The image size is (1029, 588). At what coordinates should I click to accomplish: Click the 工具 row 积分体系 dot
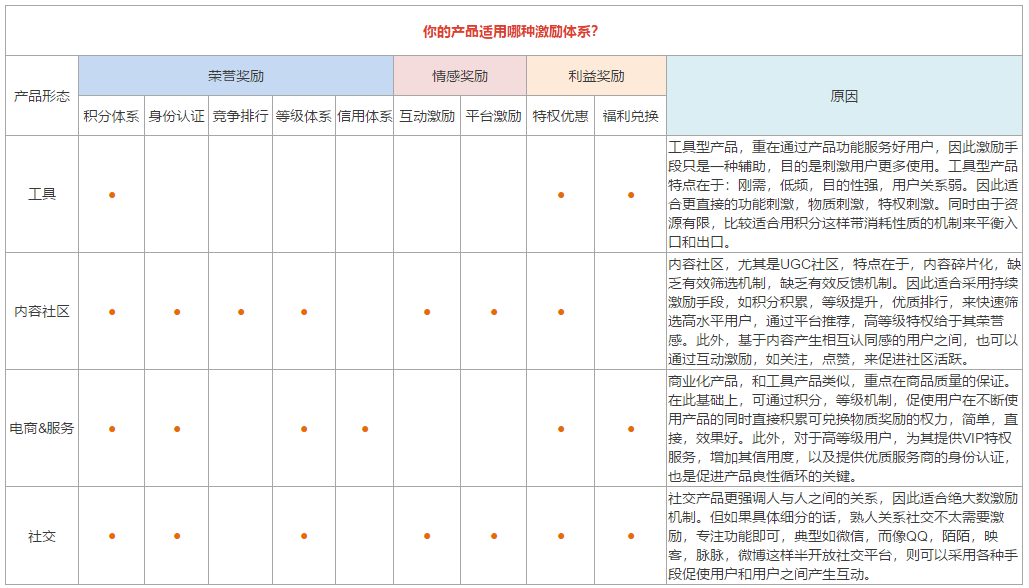(112, 195)
